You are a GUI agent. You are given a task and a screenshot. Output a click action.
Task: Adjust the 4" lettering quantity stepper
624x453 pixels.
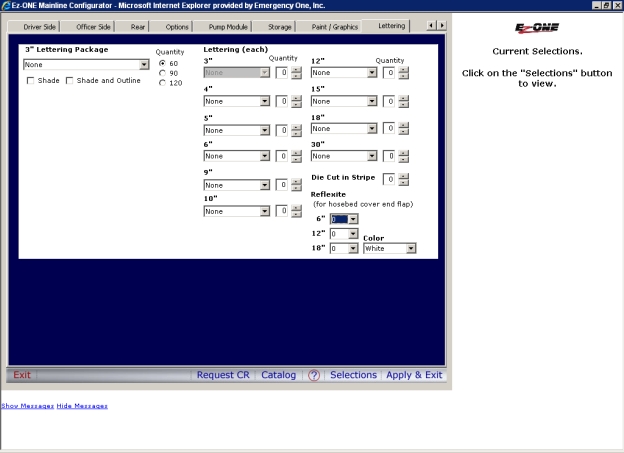[x=296, y=102]
